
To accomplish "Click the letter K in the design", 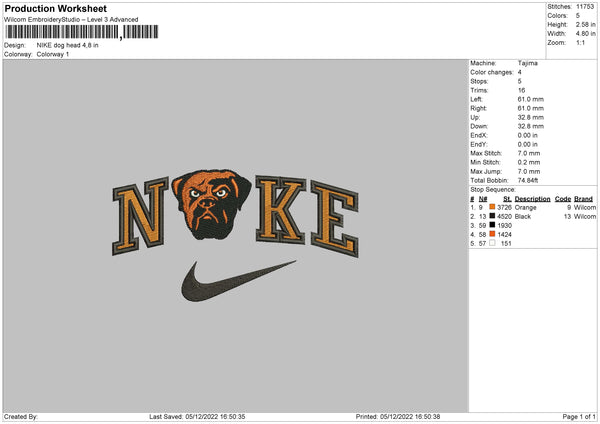I will pos(280,210).
